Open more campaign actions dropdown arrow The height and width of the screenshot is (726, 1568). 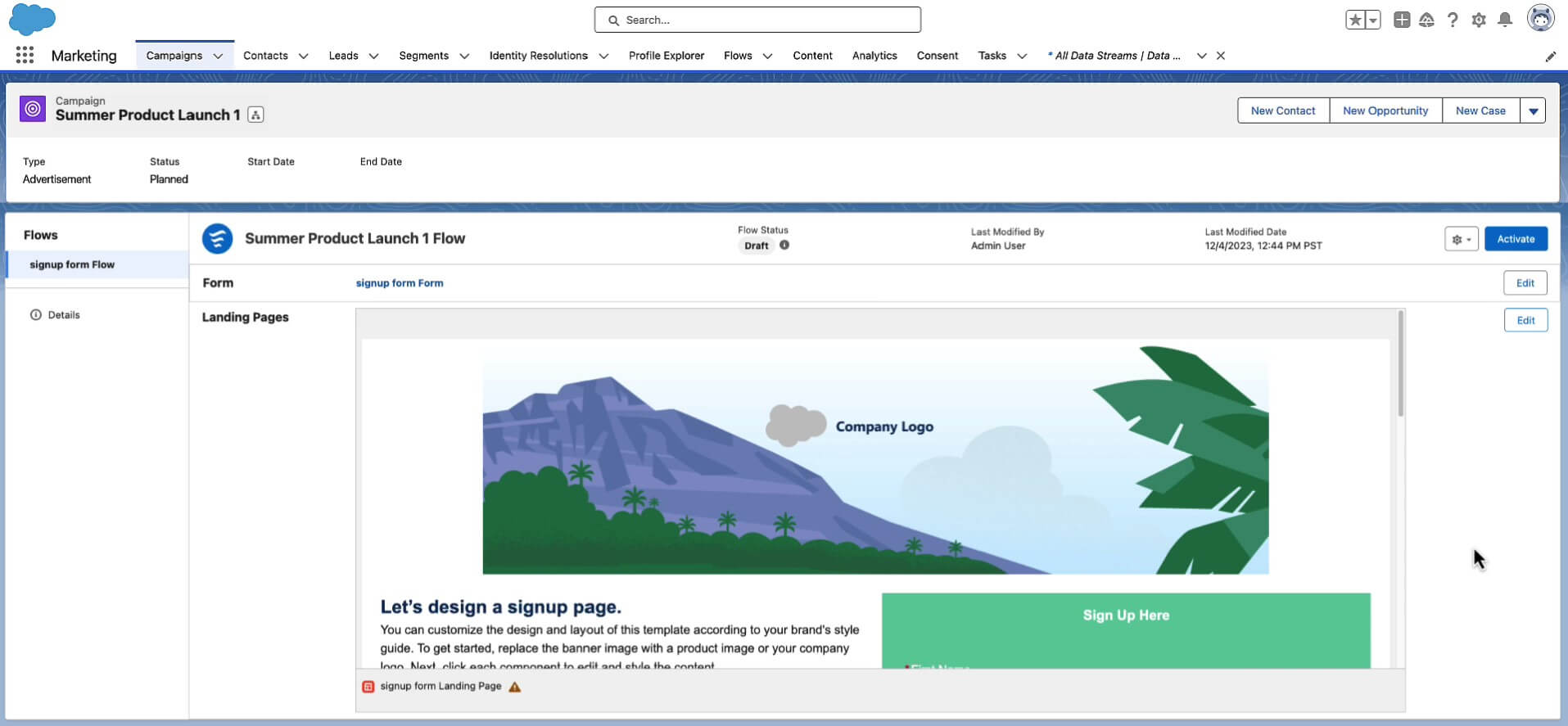(1533, 110)
